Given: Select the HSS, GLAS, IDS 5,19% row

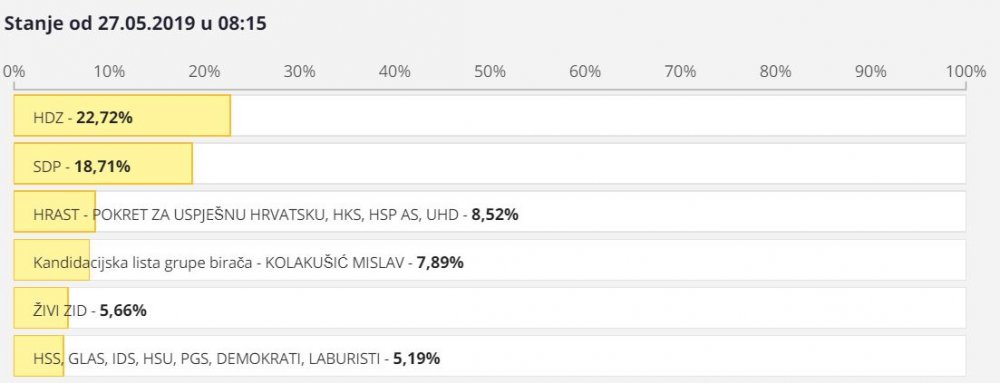Looking at the screenshot, I should pos(490,356).
